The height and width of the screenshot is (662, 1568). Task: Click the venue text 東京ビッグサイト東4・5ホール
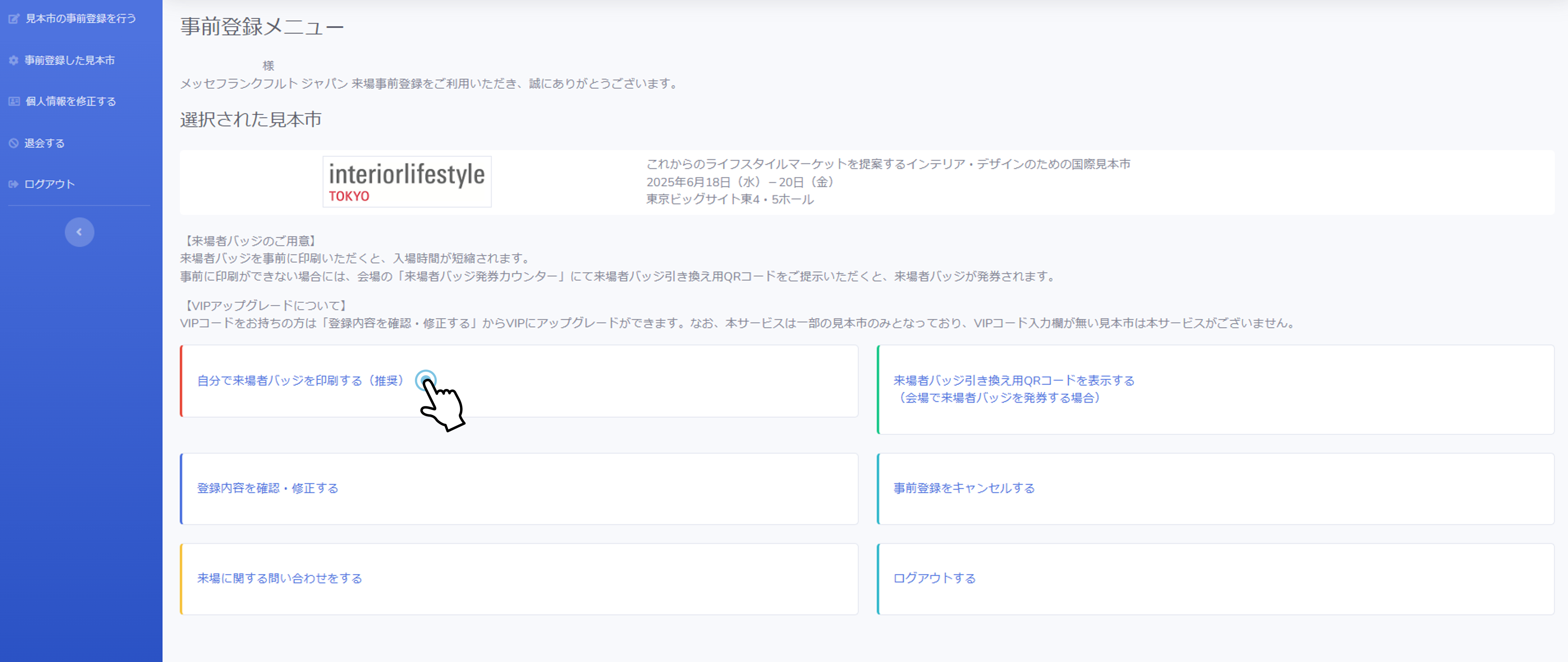point(730,199)
